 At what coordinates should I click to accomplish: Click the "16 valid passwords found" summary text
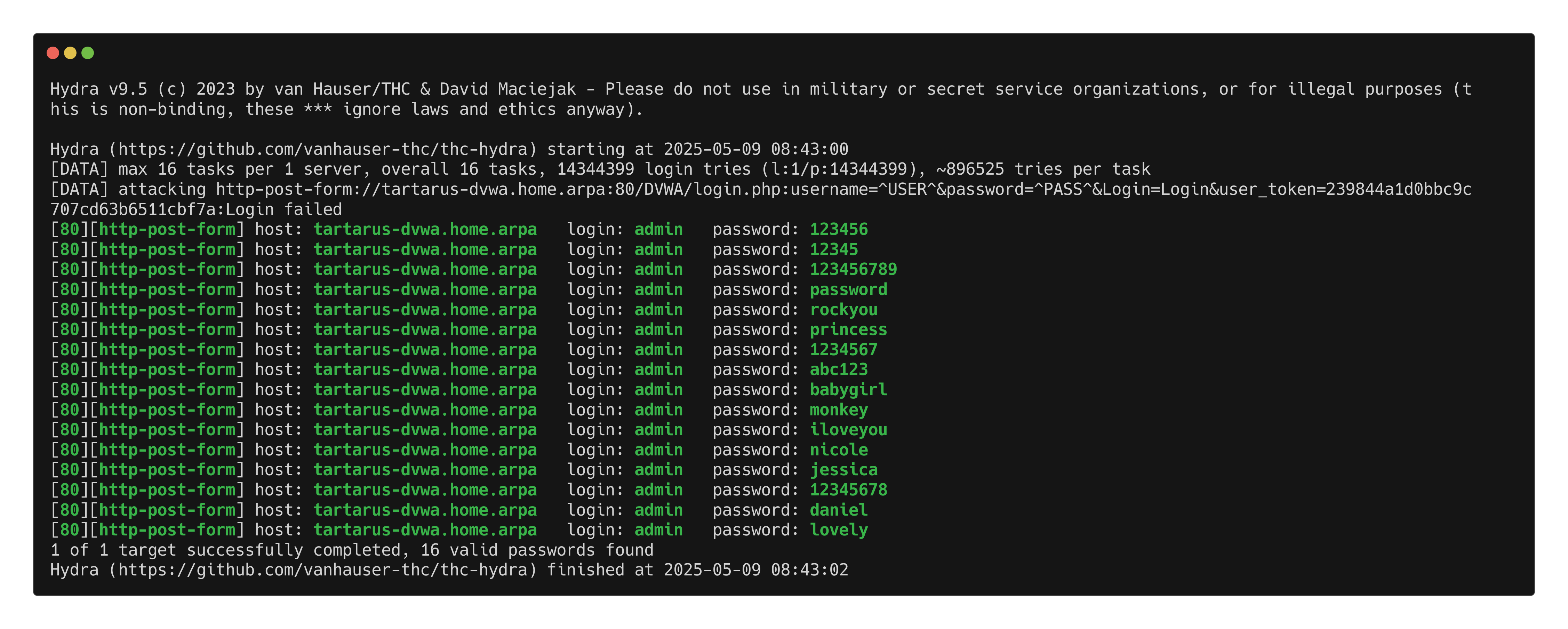[536, 550]
